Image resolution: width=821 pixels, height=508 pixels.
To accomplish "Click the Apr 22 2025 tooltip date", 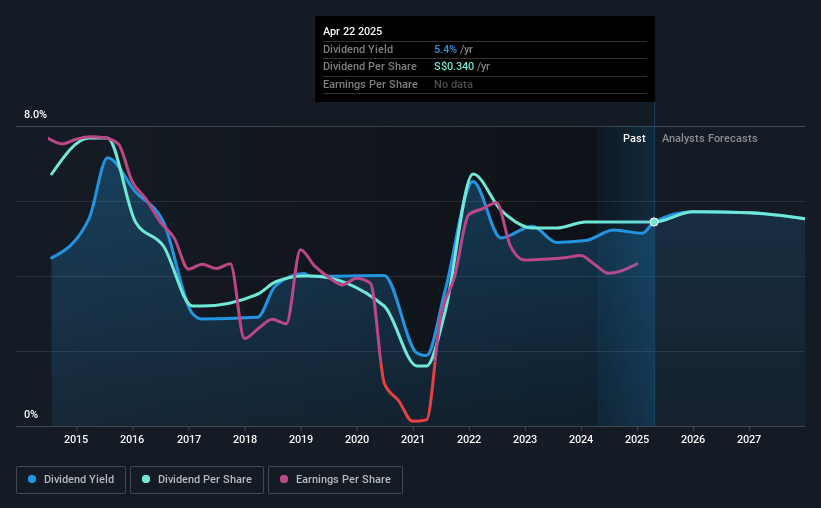I will click(x=352, y=31).
